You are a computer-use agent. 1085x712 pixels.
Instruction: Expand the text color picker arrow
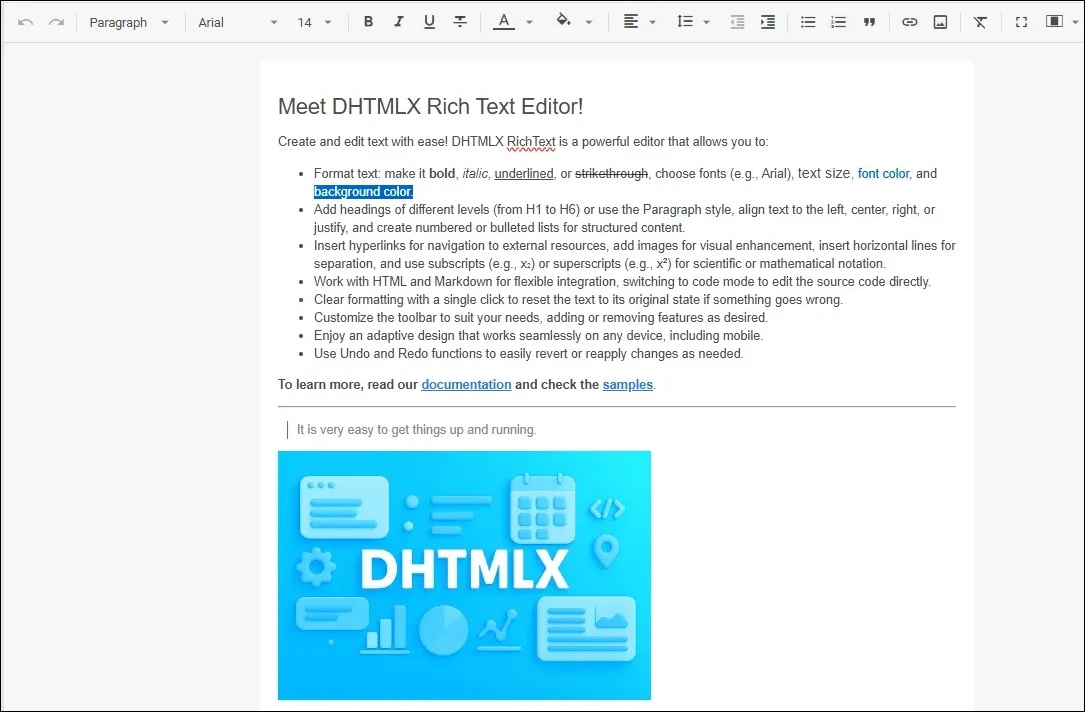click(529, 22)
